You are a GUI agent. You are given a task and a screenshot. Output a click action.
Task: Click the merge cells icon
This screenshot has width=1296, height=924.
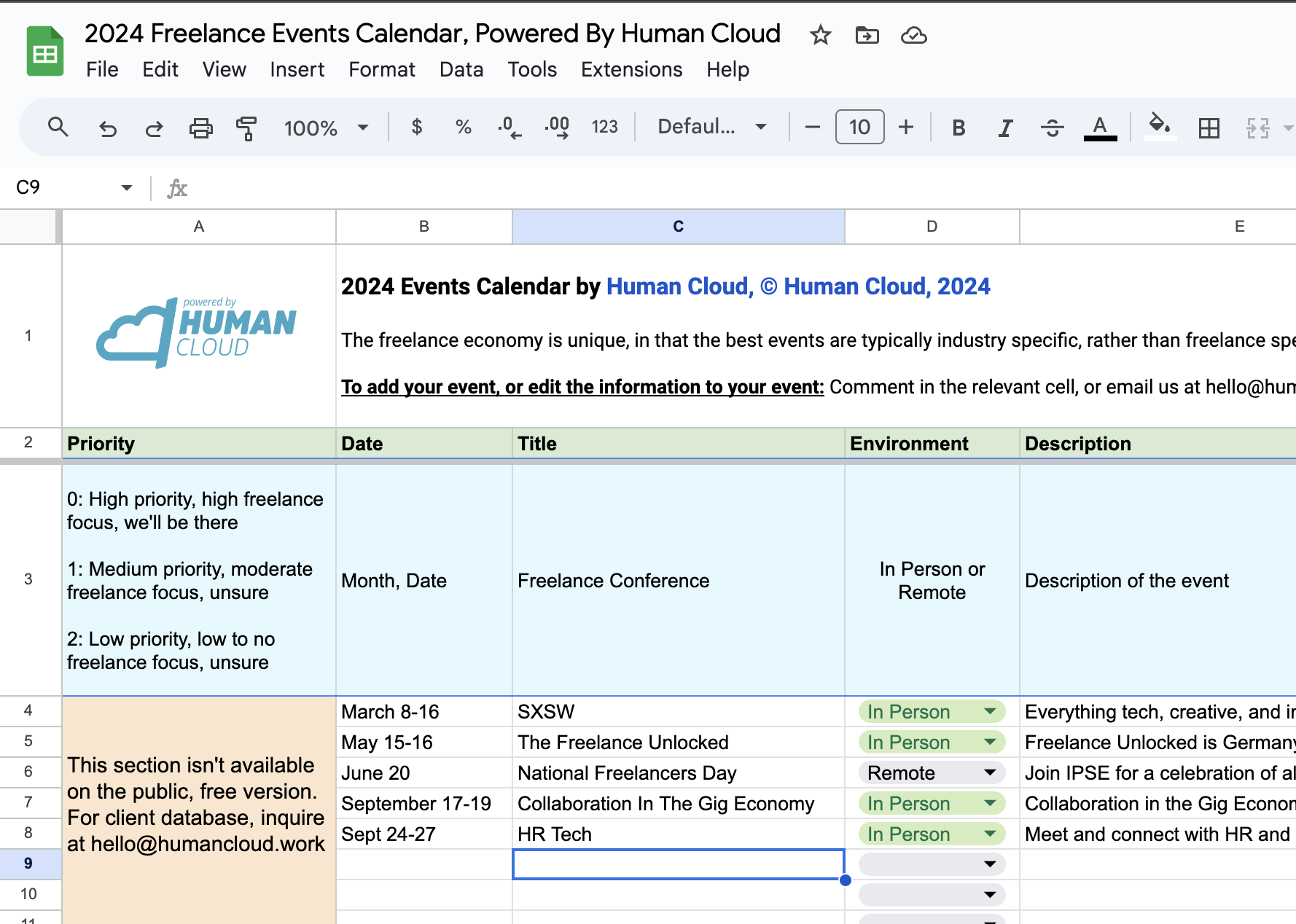1258,128
